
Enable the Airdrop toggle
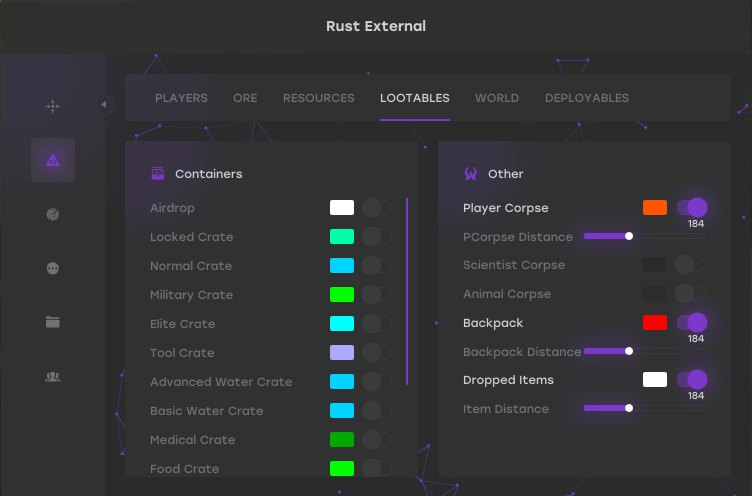tap(376, 208)
